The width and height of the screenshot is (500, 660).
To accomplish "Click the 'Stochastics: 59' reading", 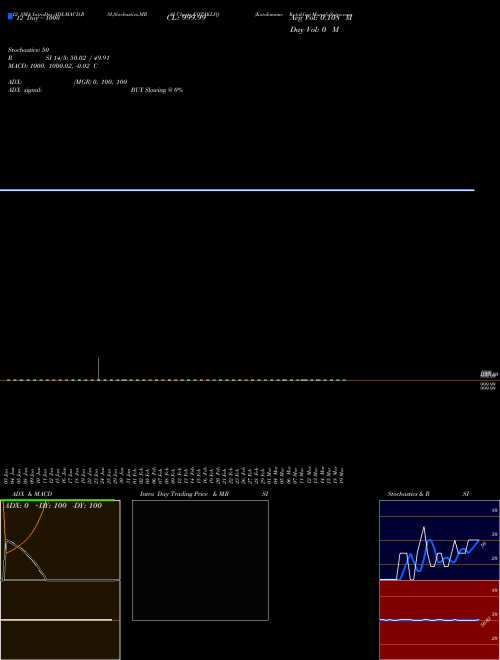I will 29,50.
